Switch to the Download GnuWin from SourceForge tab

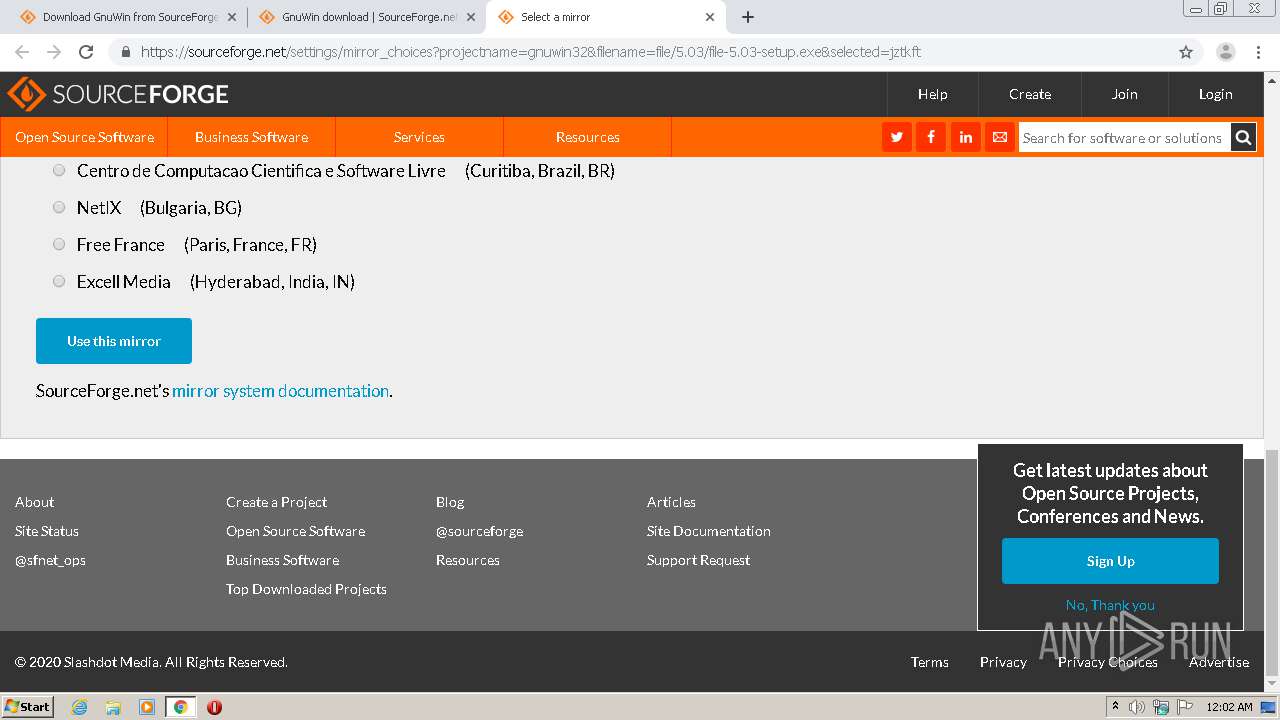129,17
